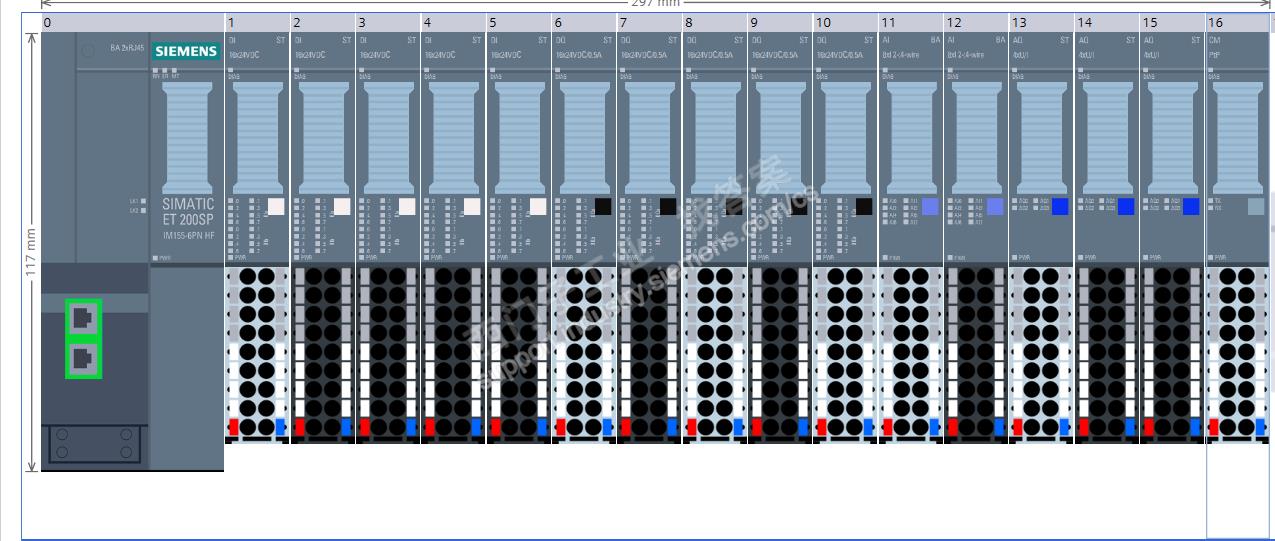1275x541 pixels.
Task: Click the light base unit under slot 6
Action: tap(584, 353)
